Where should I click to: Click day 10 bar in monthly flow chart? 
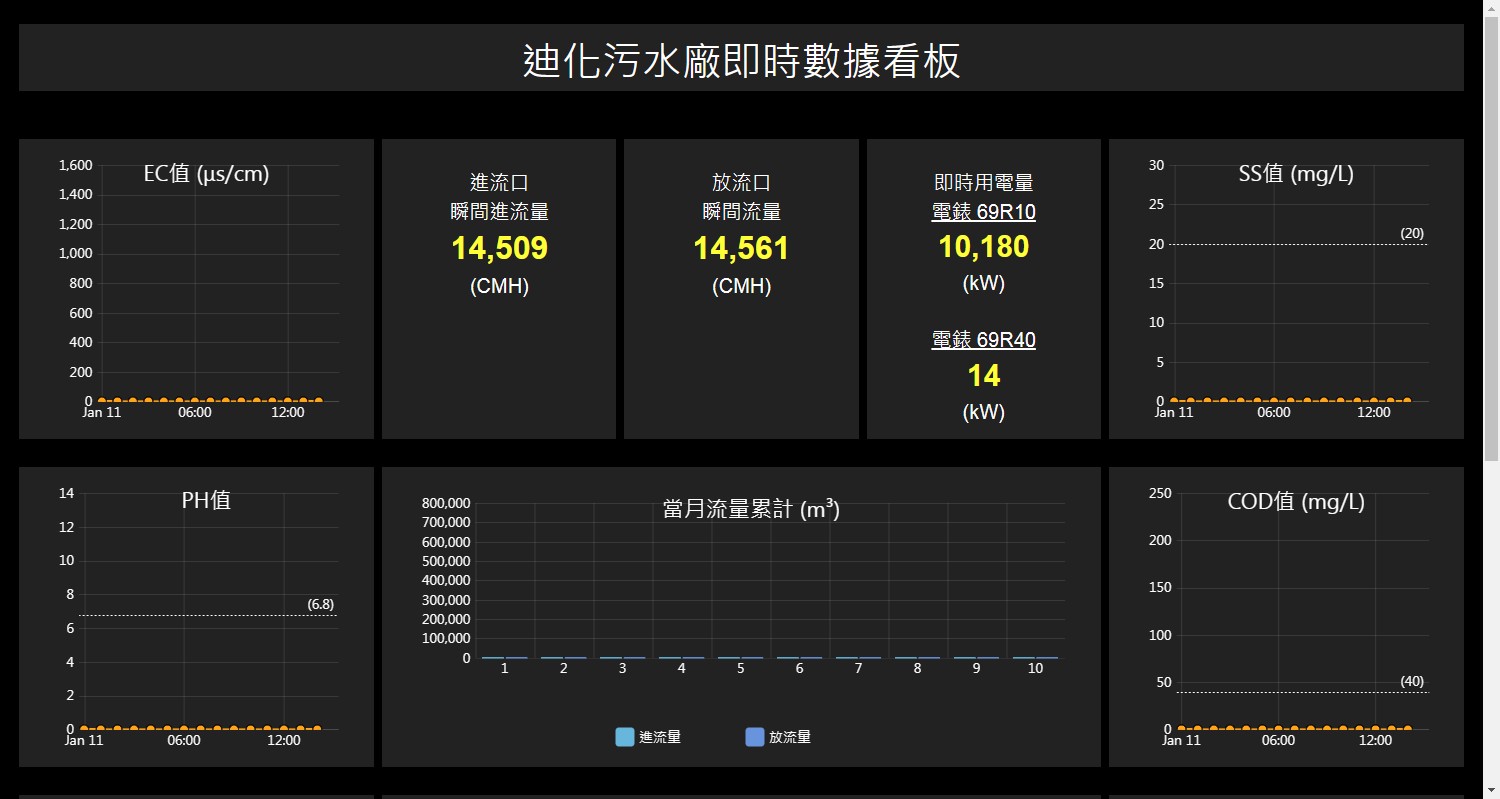[1035, 657]
